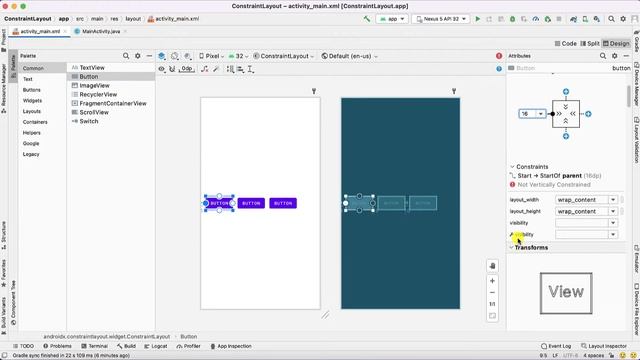Click the clear all constraints icon

pos(205,69)
